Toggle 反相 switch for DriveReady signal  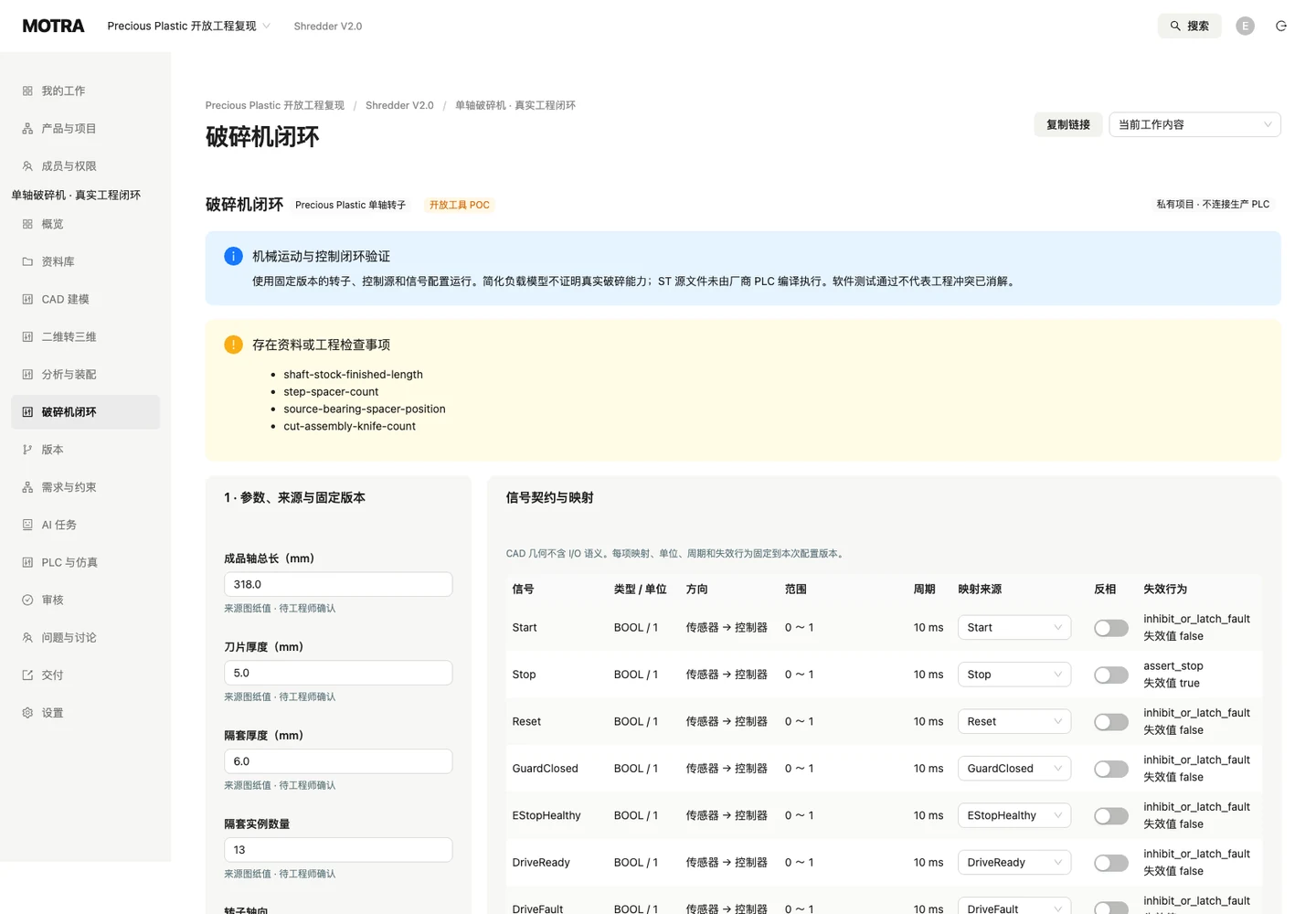point(1111,863)
